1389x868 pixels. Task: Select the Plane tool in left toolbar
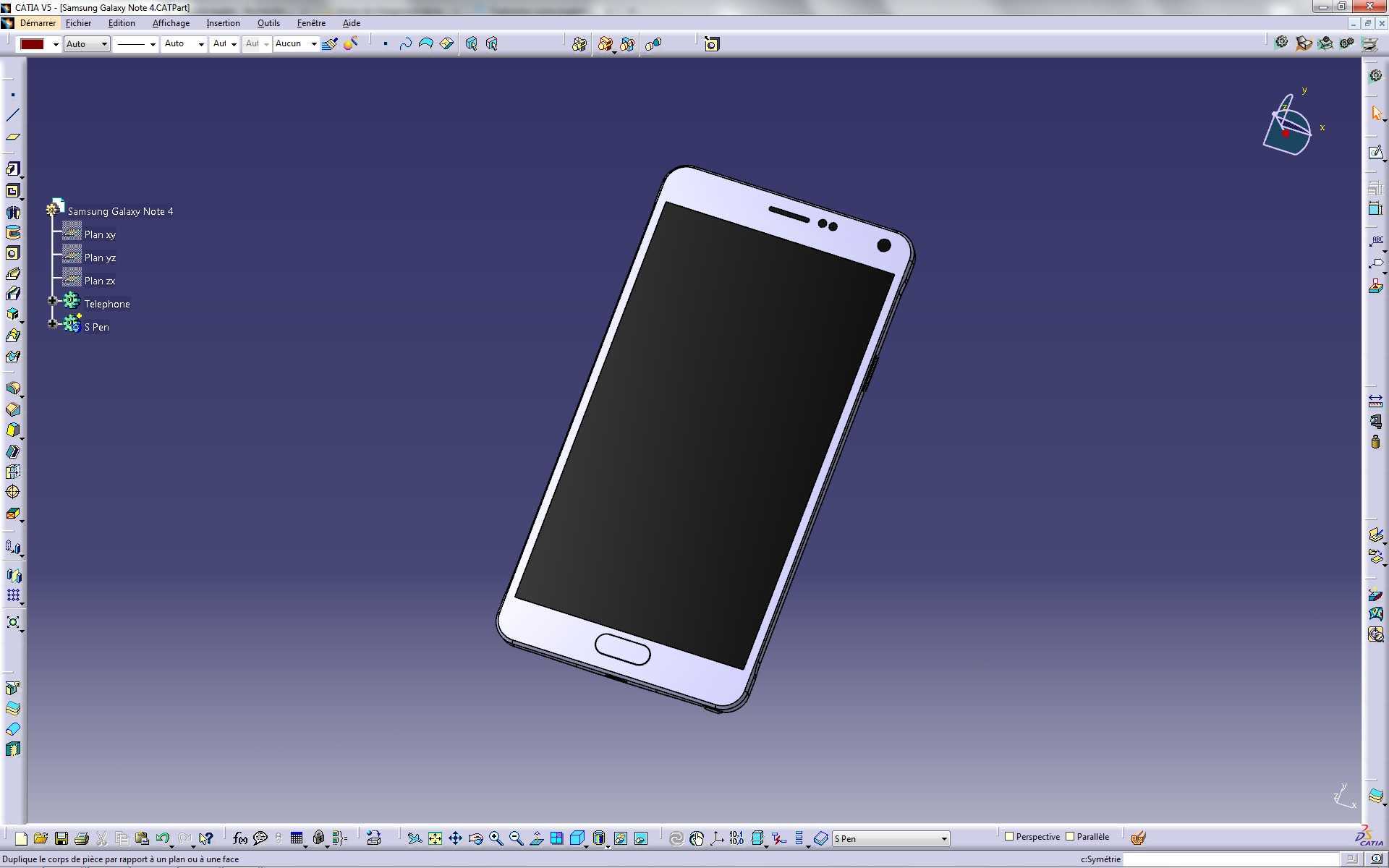[x=13, y=136]
